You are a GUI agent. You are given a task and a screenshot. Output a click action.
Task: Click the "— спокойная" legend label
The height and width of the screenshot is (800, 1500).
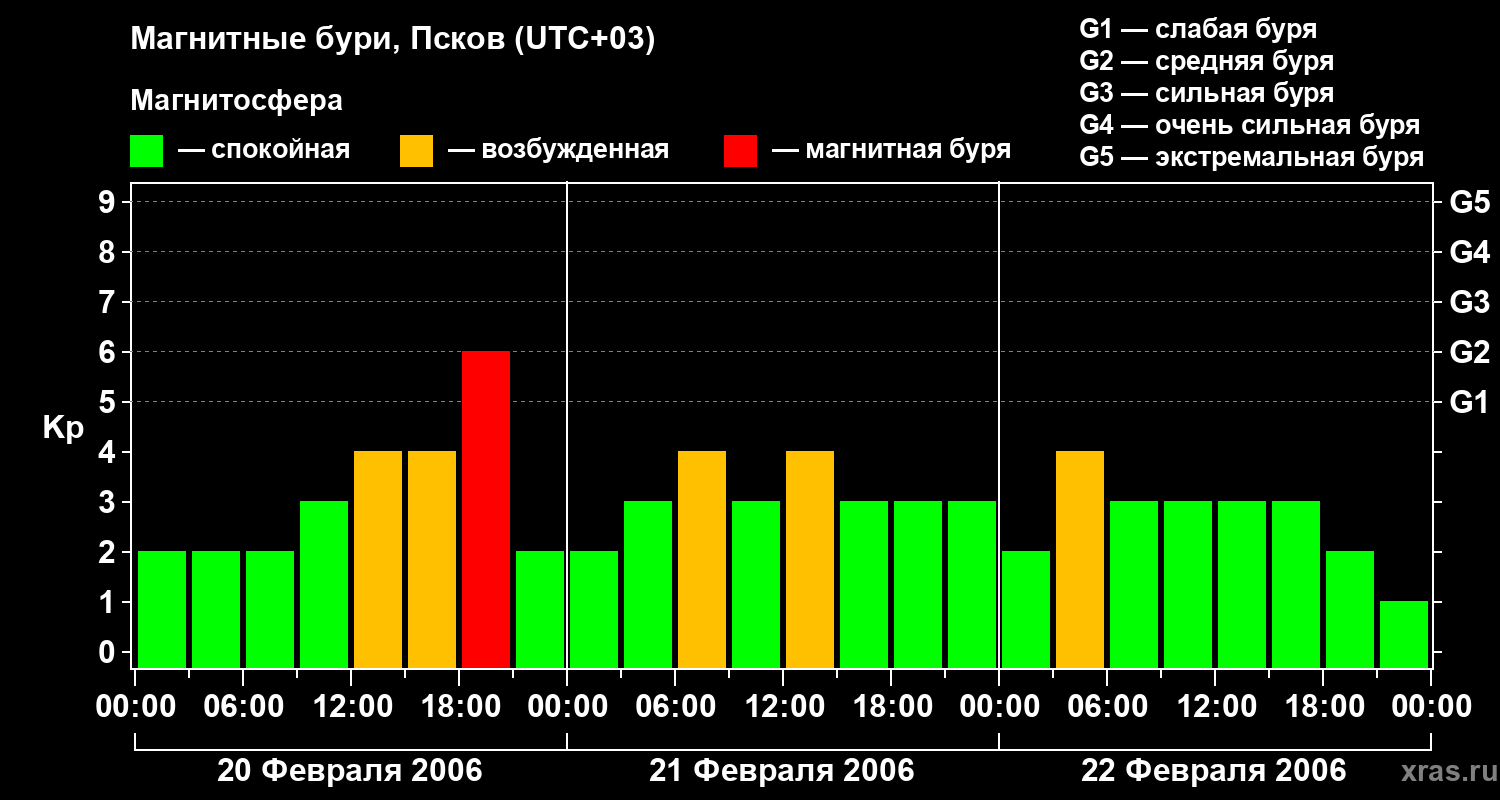click(x=264, y=150)
